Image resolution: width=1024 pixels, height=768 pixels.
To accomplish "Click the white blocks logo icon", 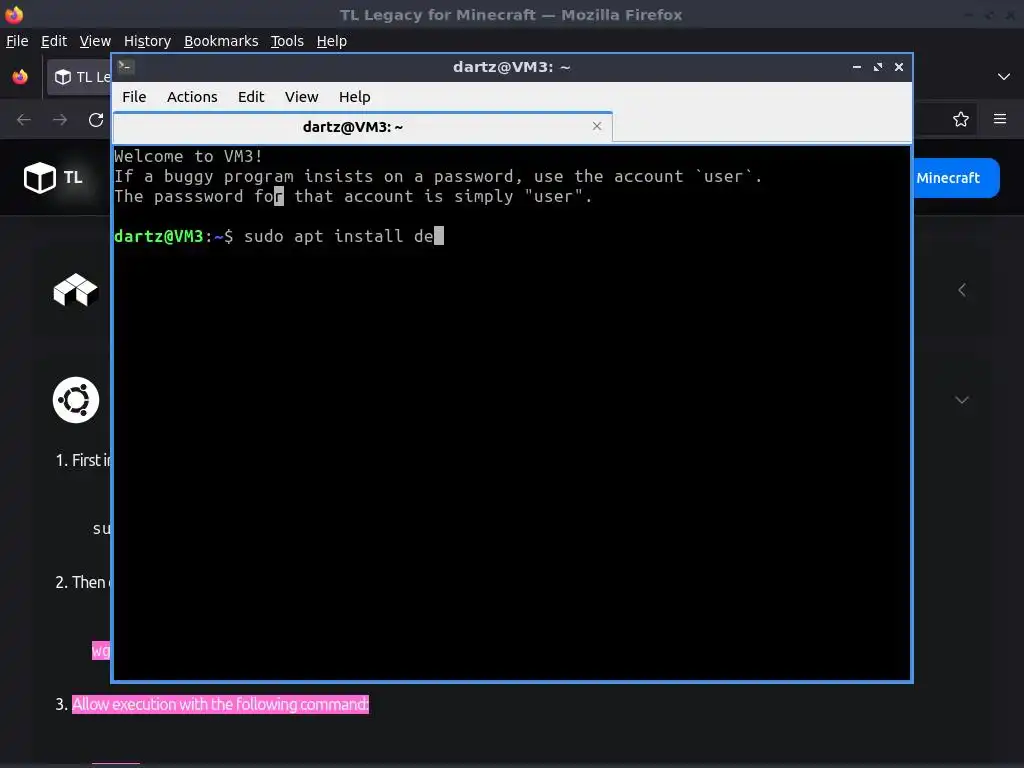I will [76, 290].
